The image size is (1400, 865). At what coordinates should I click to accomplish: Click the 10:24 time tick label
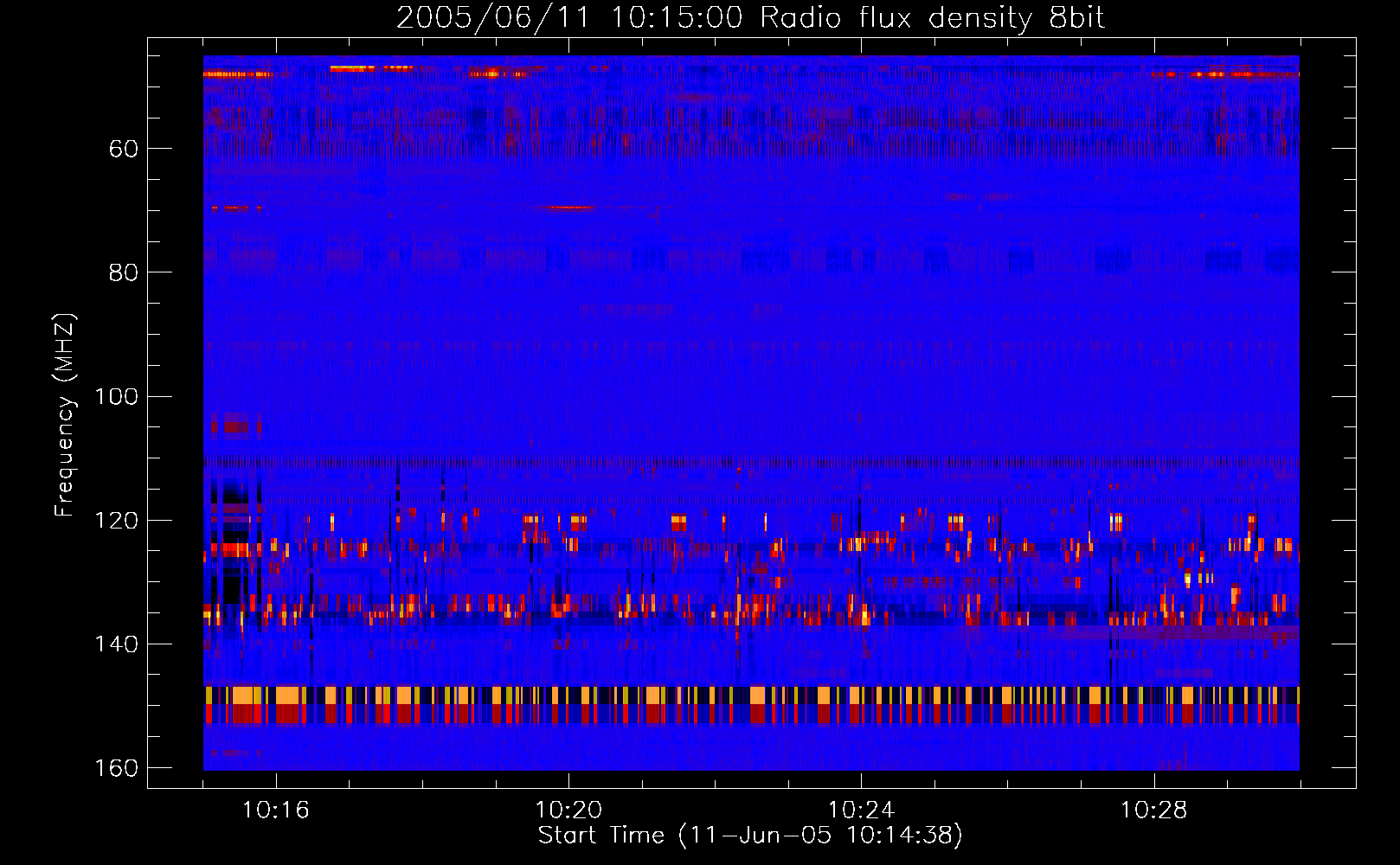tap(861, 811)
